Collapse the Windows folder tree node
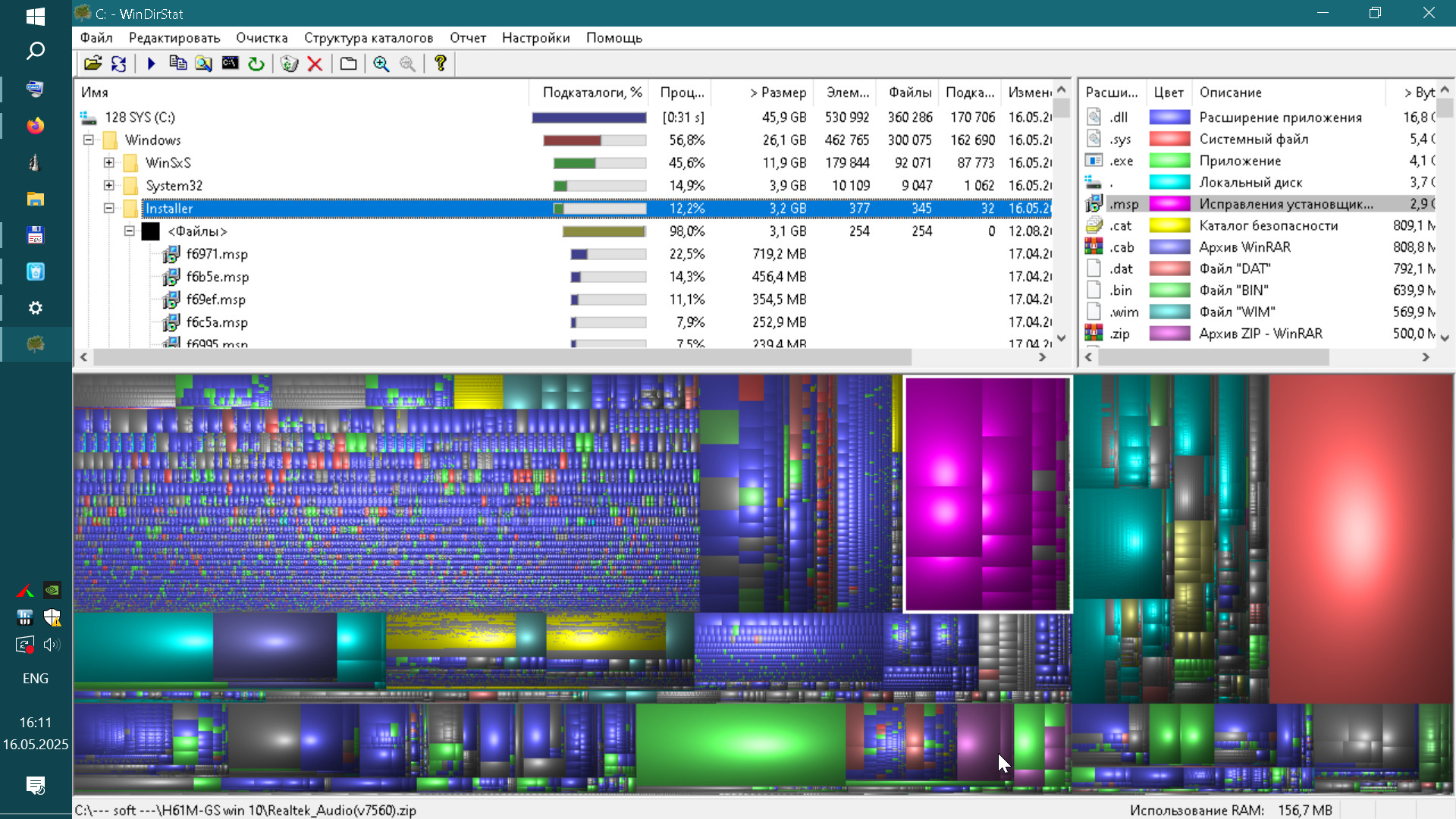This screenshot has height=819, width=1456. (89, 140)
